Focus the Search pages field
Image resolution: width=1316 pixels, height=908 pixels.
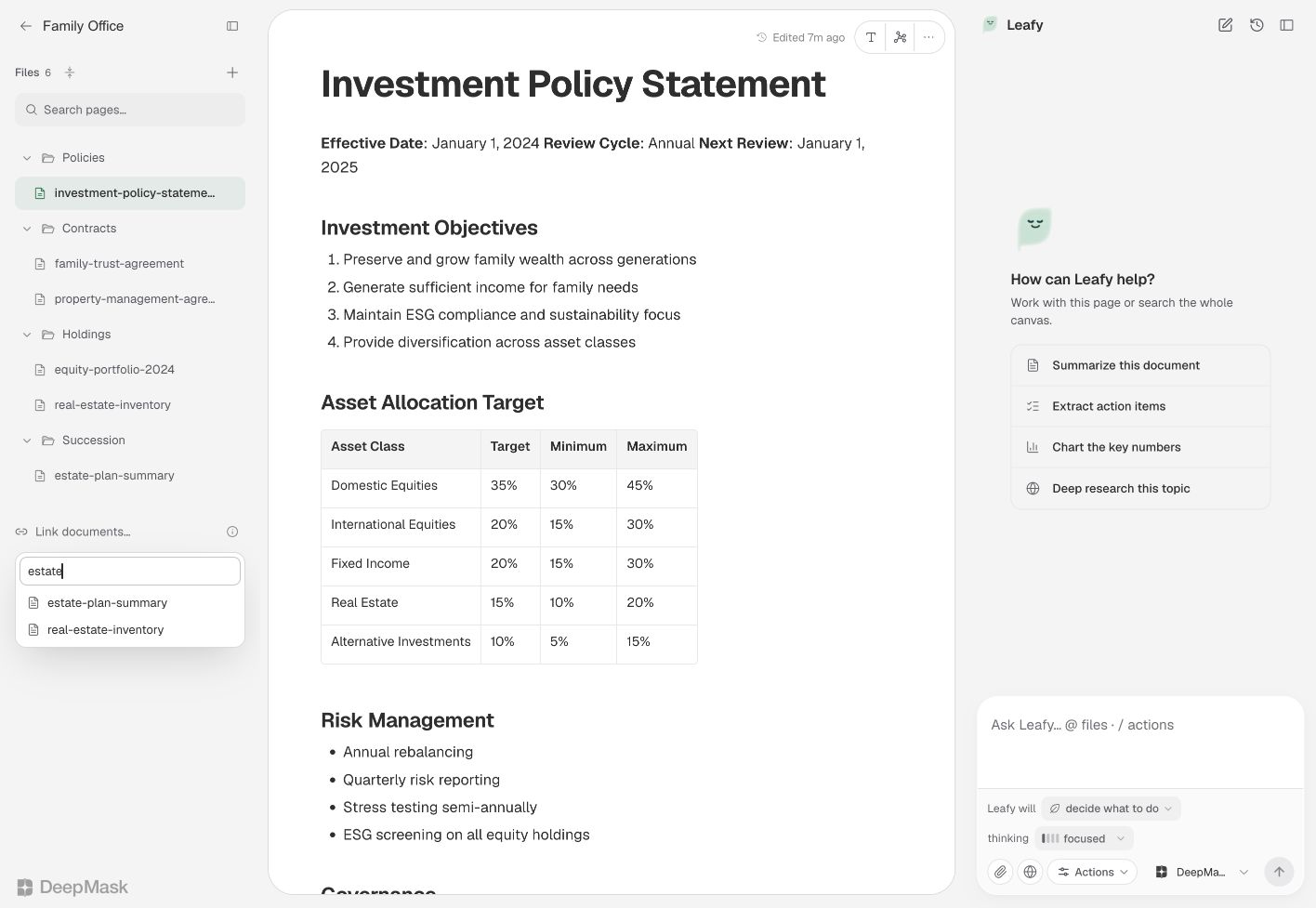click(x=130, y=110)
